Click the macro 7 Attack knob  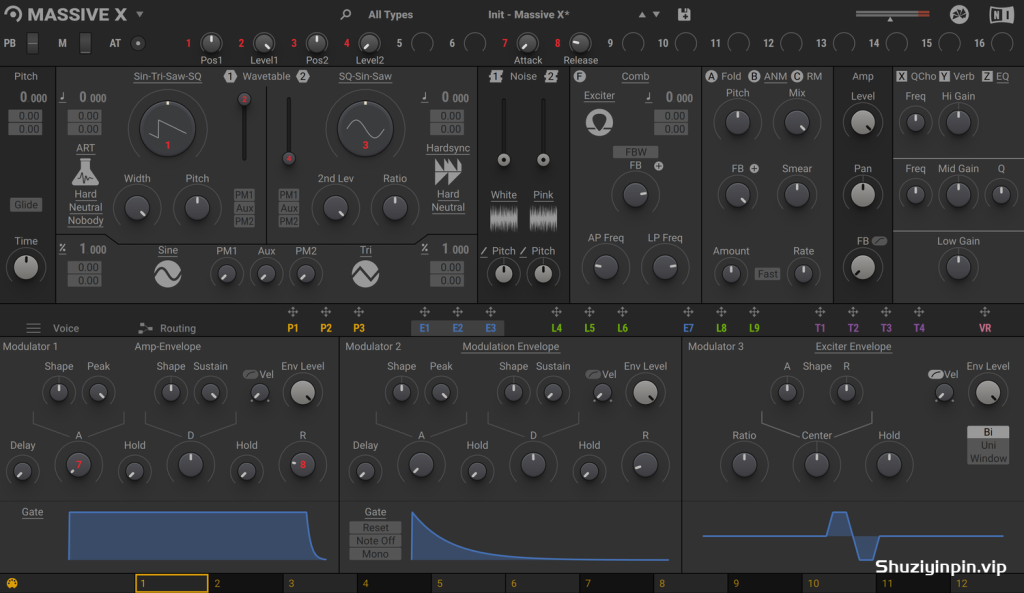tap(527, 43)
